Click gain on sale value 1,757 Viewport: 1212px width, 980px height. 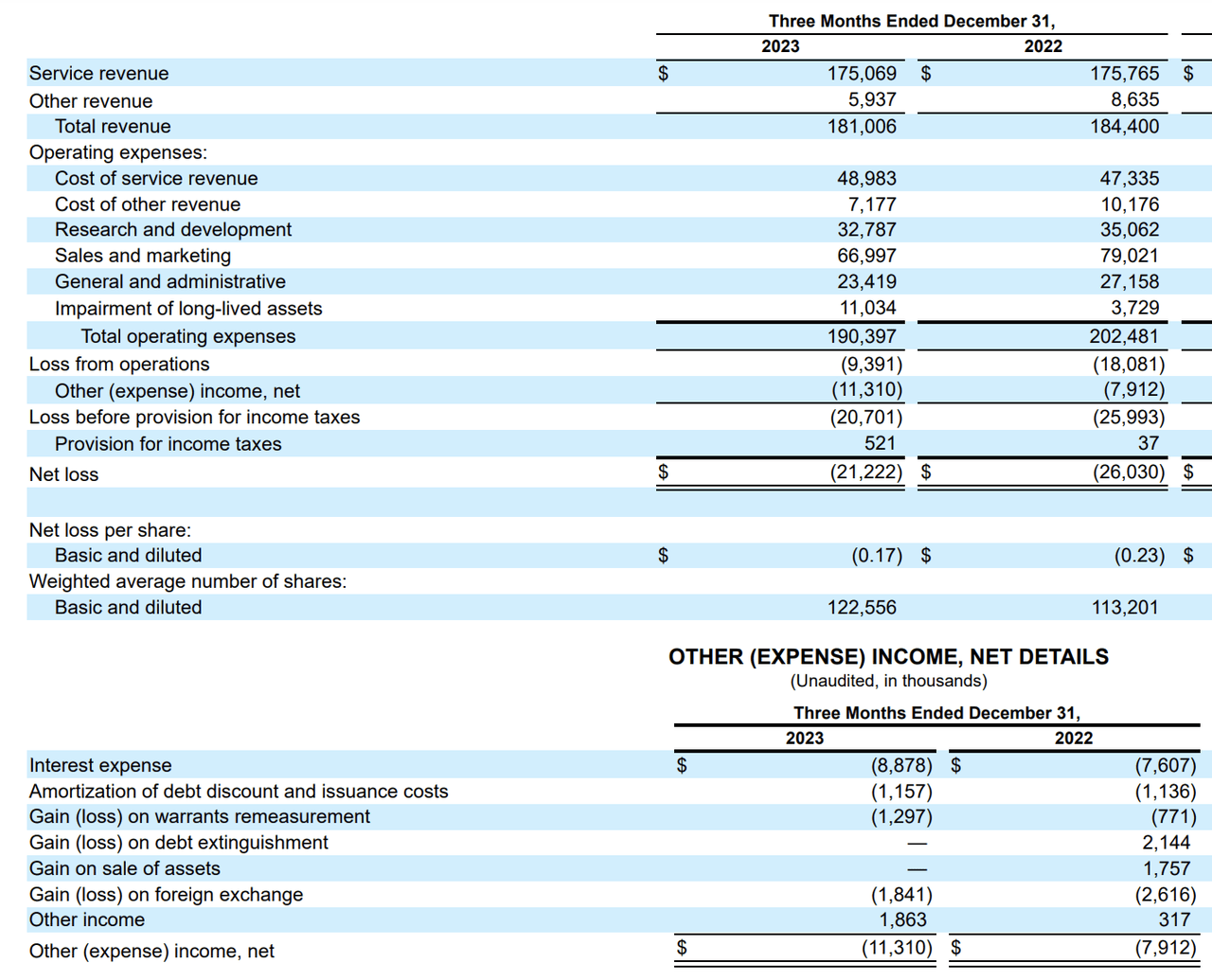click(1169, 868)
